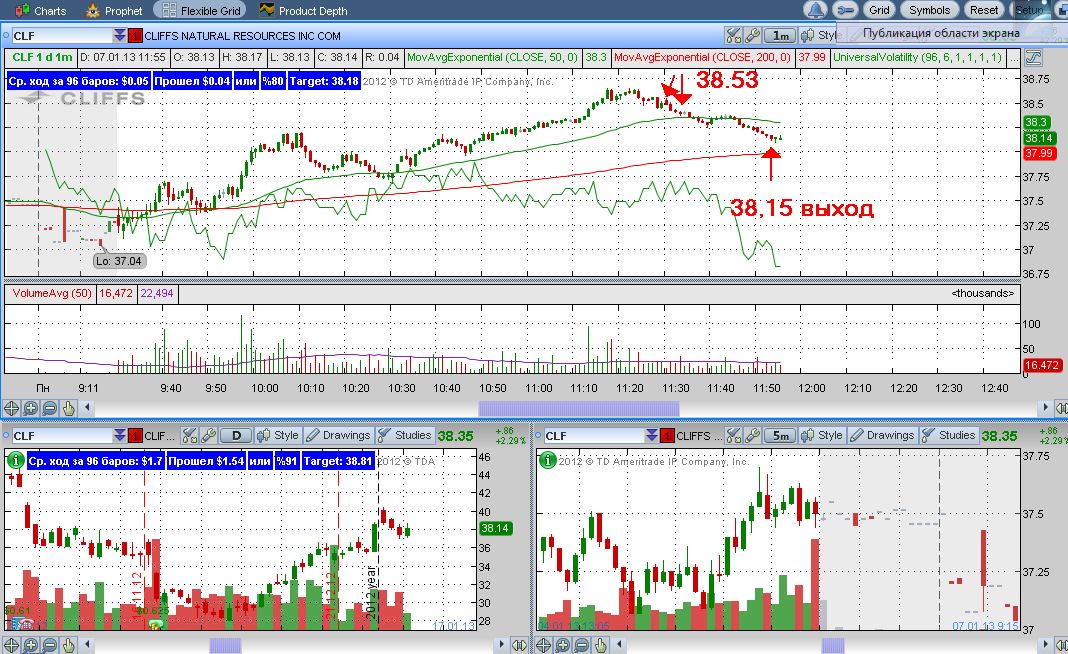
Task: Open wrench settings icon in daily chart
Action: click(208, 435)
